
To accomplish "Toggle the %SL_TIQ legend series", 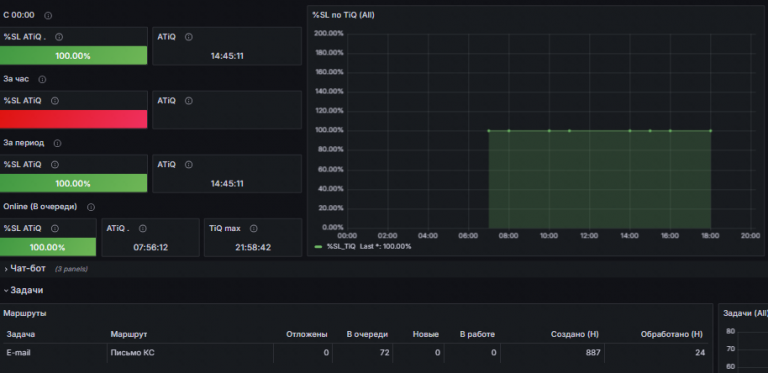I will click(341, 247).
